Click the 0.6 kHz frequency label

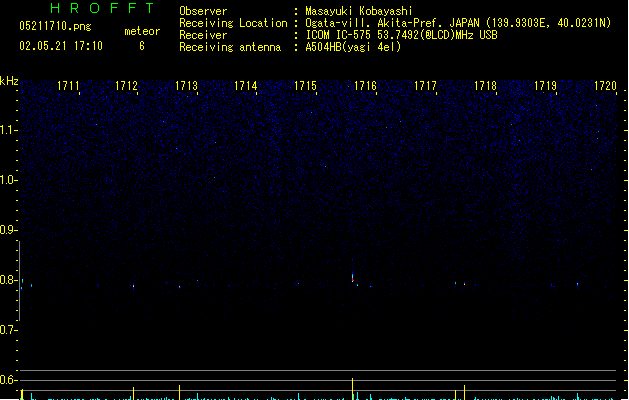8,380
